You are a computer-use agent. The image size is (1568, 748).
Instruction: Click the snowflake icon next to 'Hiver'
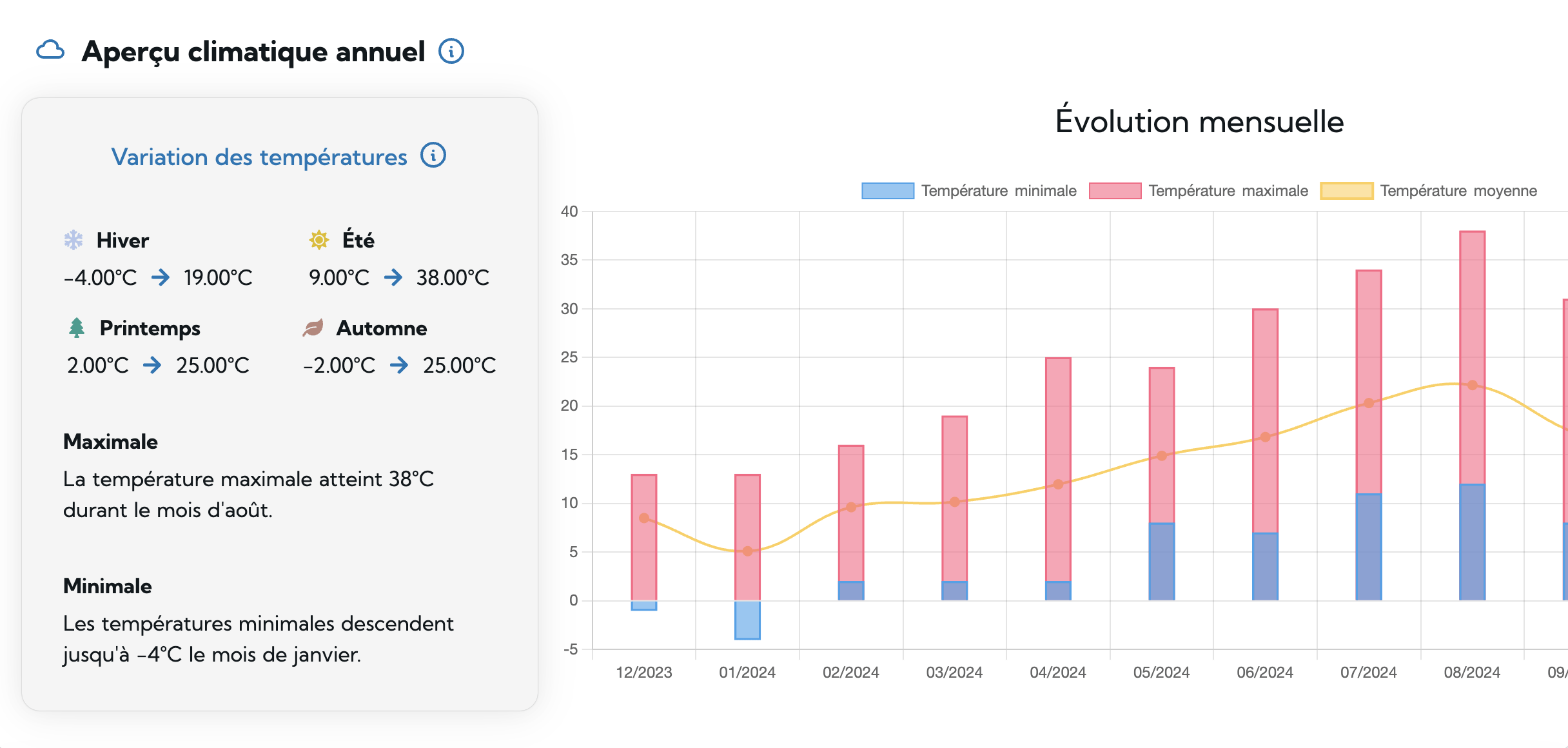click(72, 240)
